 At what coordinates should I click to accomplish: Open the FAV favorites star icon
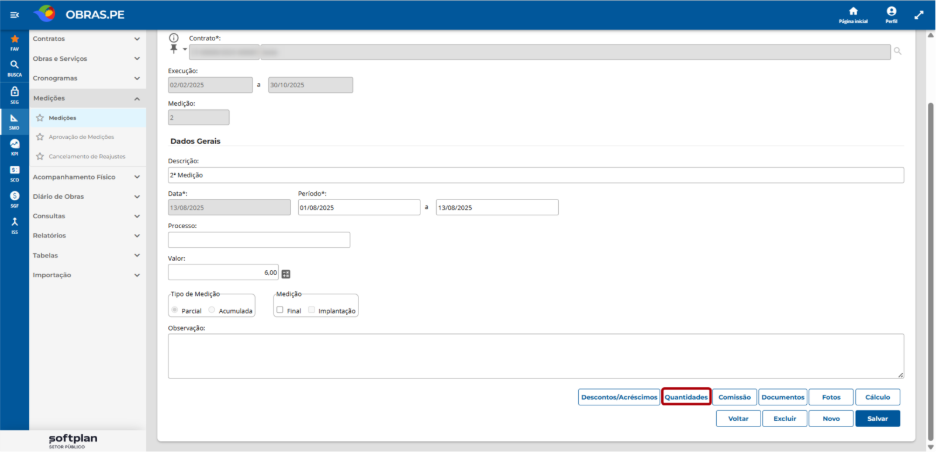[14, 39]
